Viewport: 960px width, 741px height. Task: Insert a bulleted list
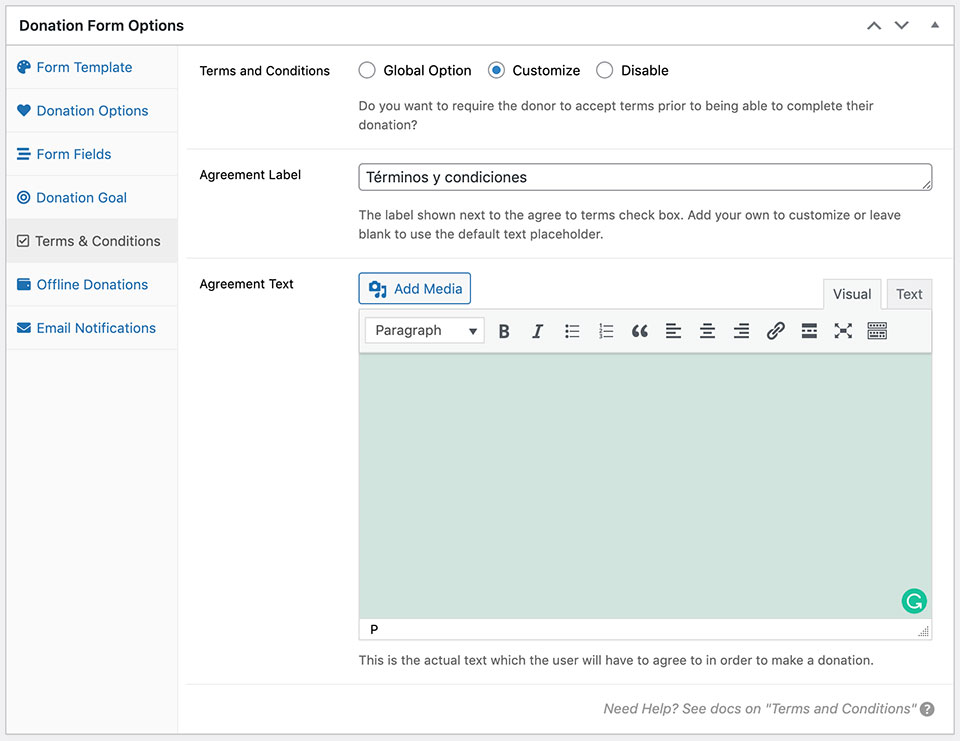[x=572, y=331]
